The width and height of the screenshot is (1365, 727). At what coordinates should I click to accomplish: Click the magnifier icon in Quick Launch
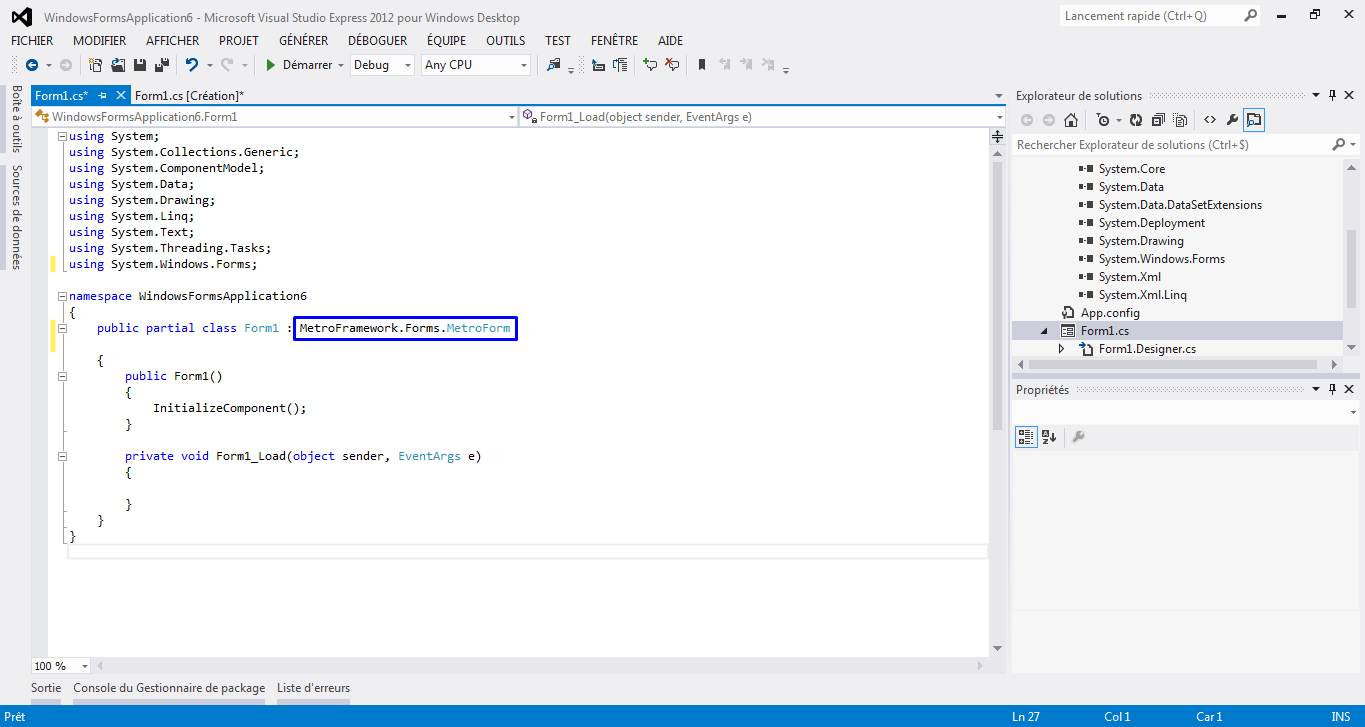1250,16
